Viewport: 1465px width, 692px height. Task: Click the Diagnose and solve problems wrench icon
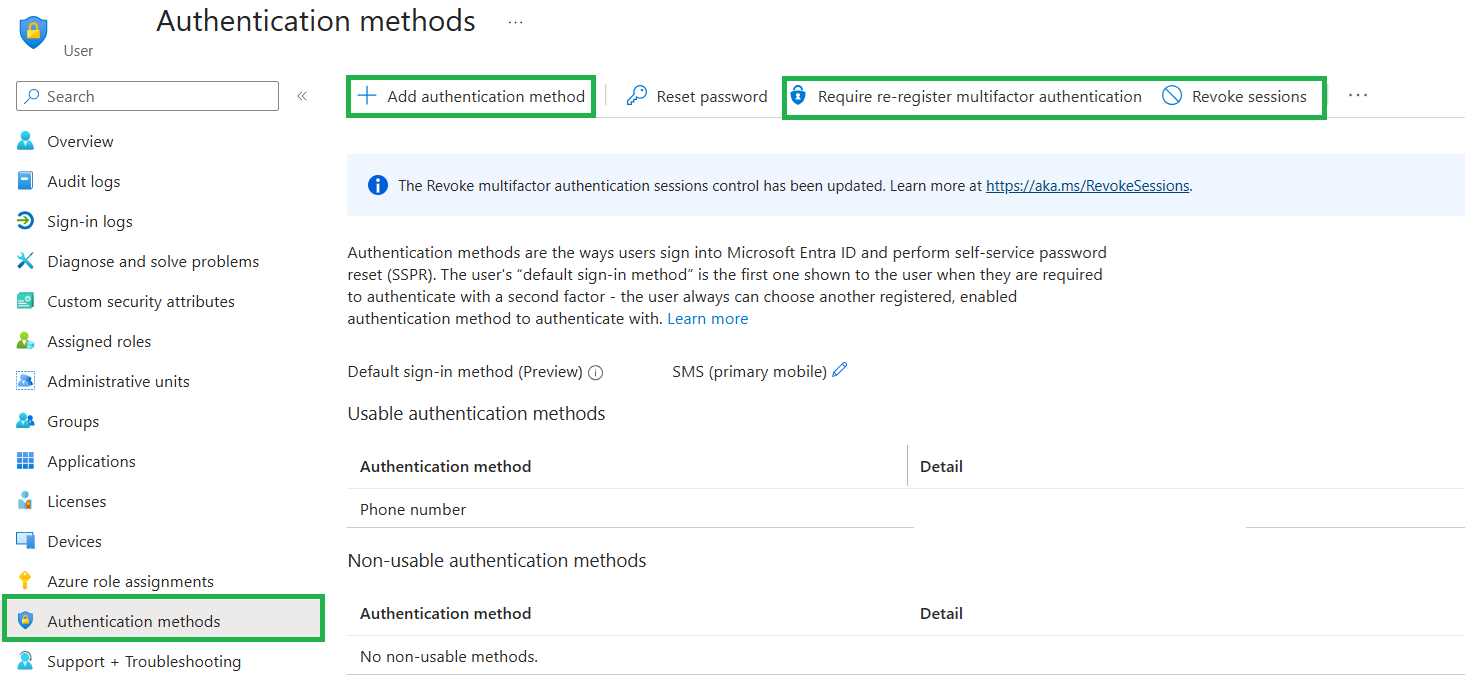[x=26, y=261]
